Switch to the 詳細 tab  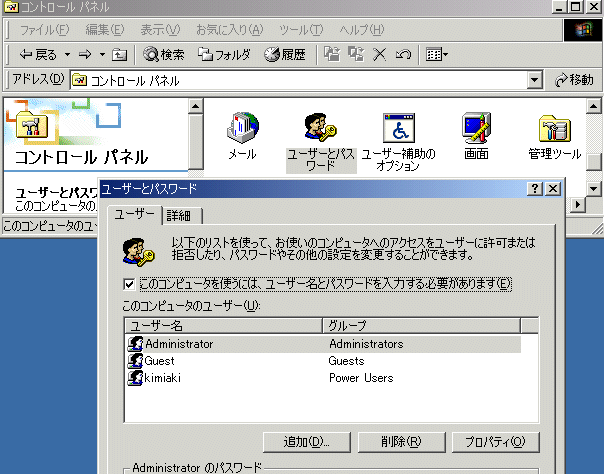tap(182, 216)
